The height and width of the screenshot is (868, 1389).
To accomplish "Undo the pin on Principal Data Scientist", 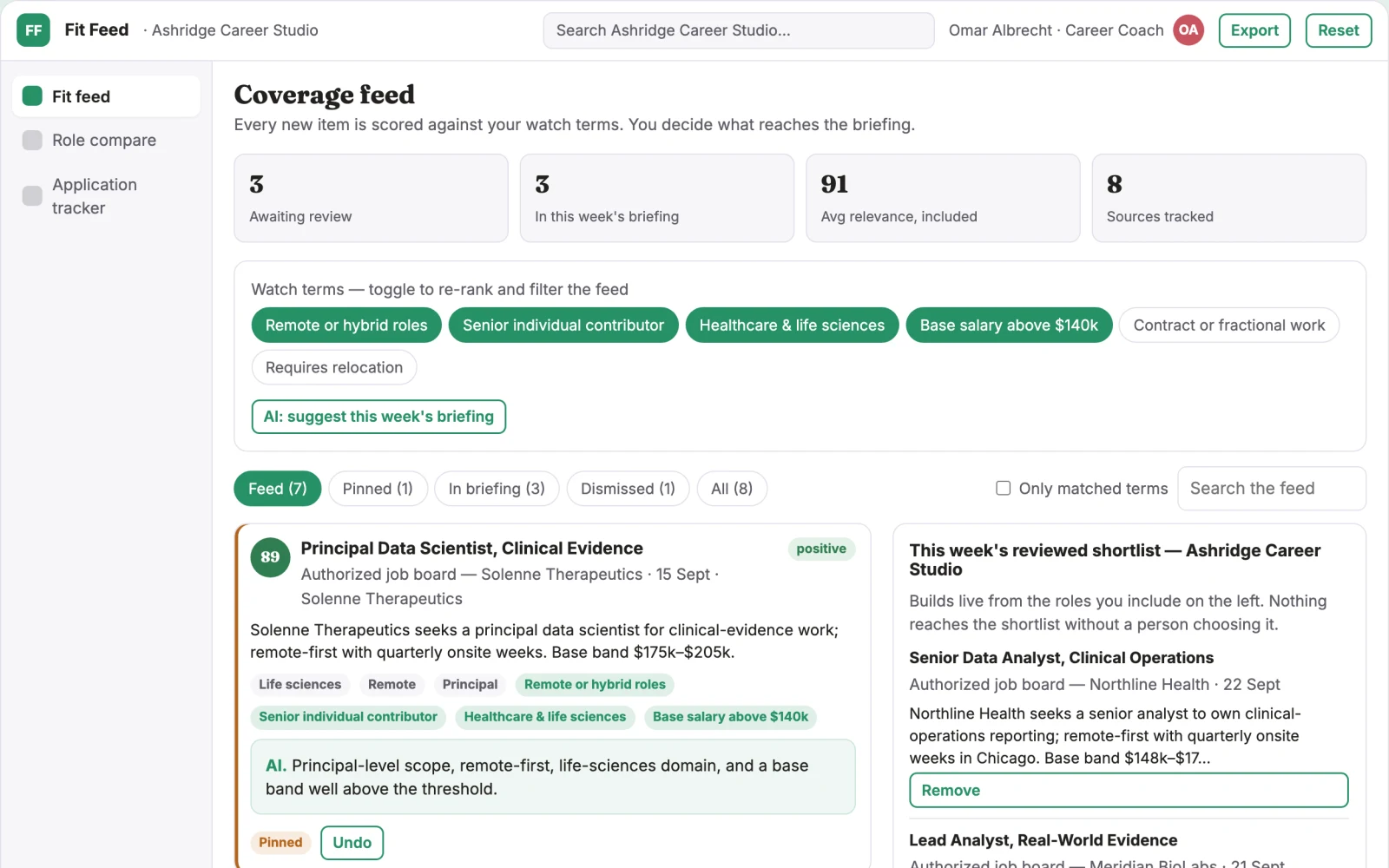I will pos(352,843).
